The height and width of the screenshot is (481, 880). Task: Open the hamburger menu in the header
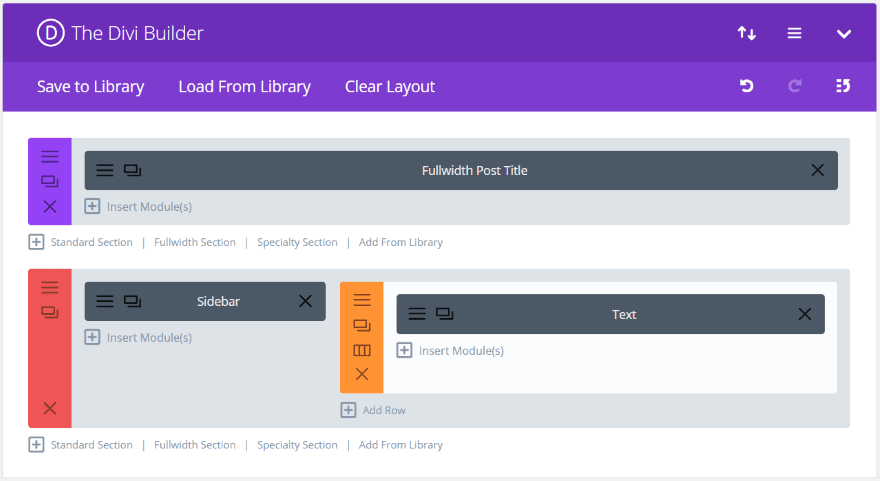click(795, 33)
